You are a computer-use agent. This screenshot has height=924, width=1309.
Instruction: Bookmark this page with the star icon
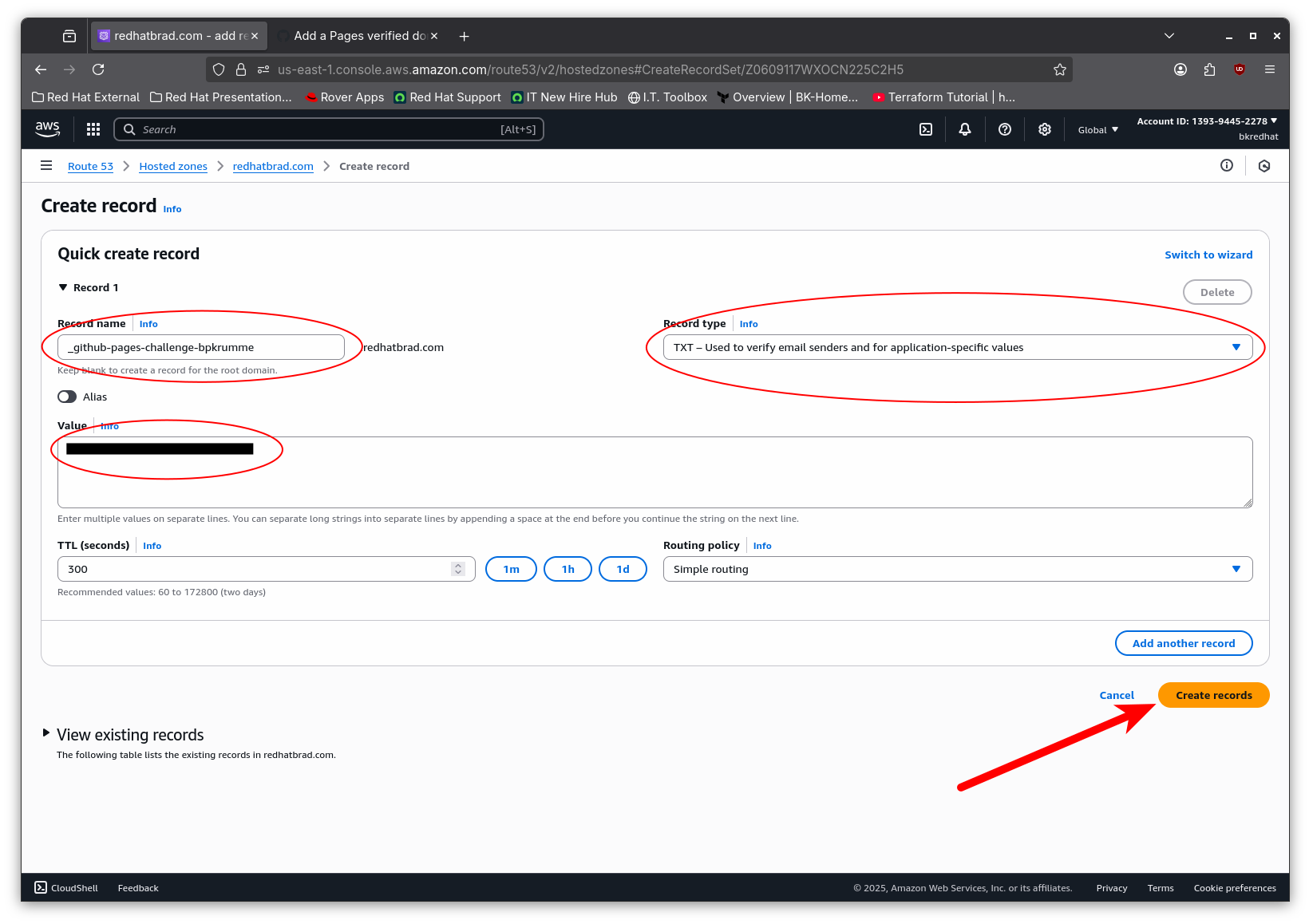[x=1060, y=69]
